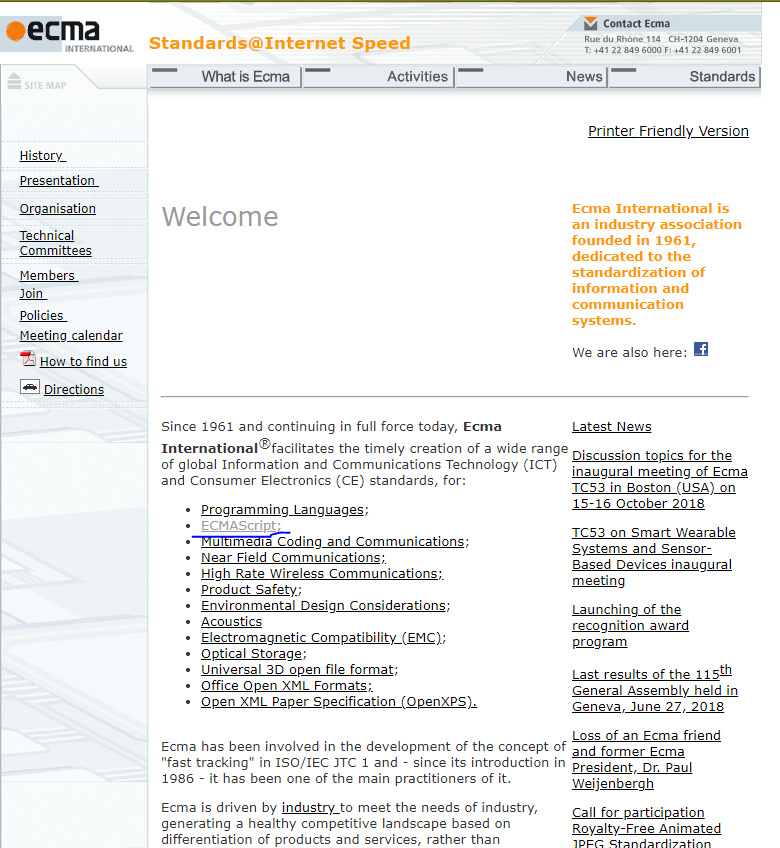780x848 pixels.
Task: Open Office Open XML Formats link
Action: 285,686
